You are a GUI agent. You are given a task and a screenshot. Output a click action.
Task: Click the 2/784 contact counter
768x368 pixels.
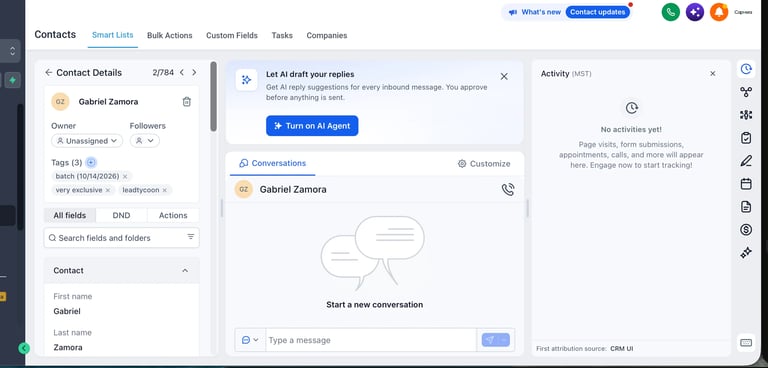pyautogui.click(x=163, y=73)
